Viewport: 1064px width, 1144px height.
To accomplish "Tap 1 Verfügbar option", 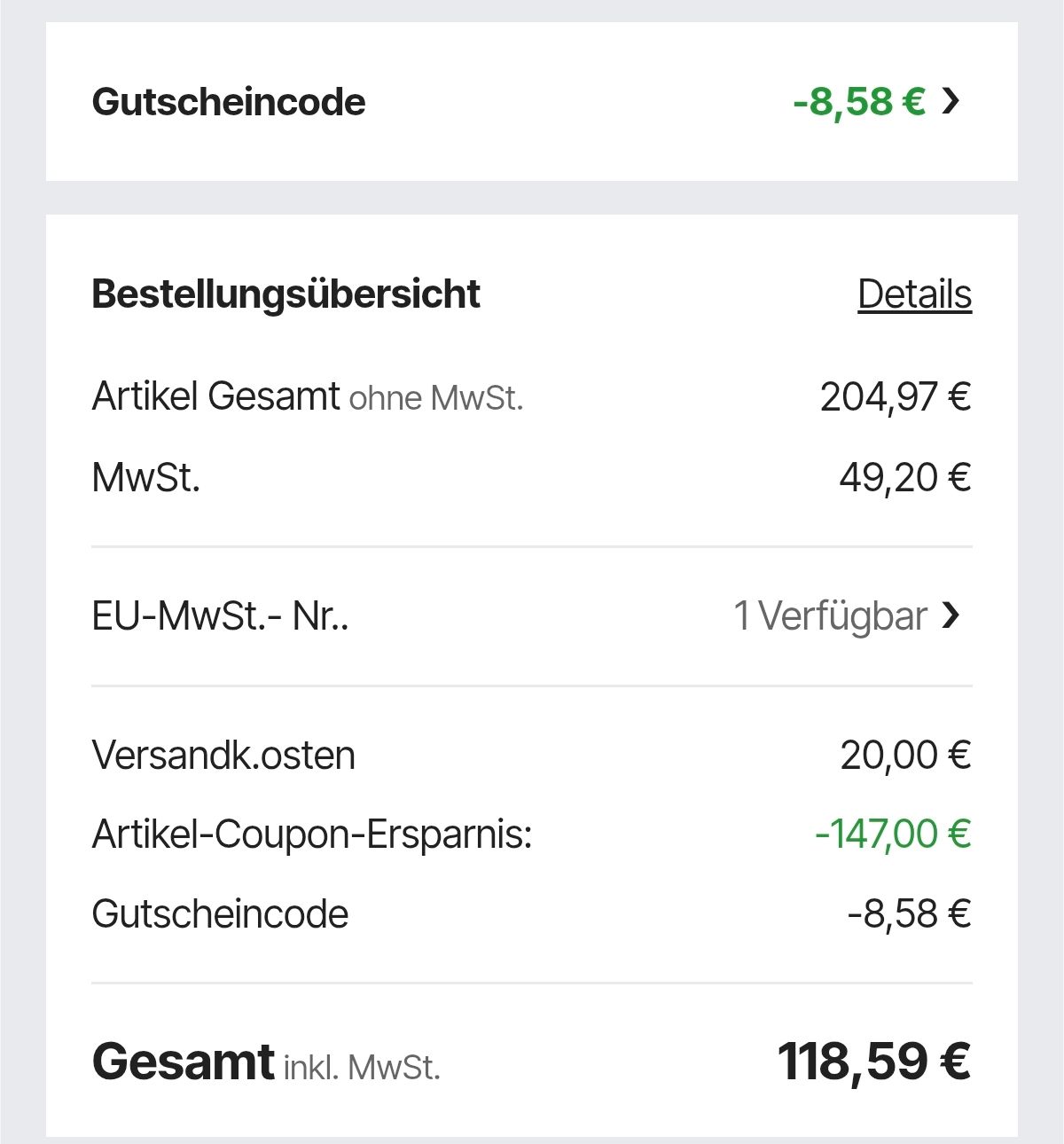I will pos(830,615).
